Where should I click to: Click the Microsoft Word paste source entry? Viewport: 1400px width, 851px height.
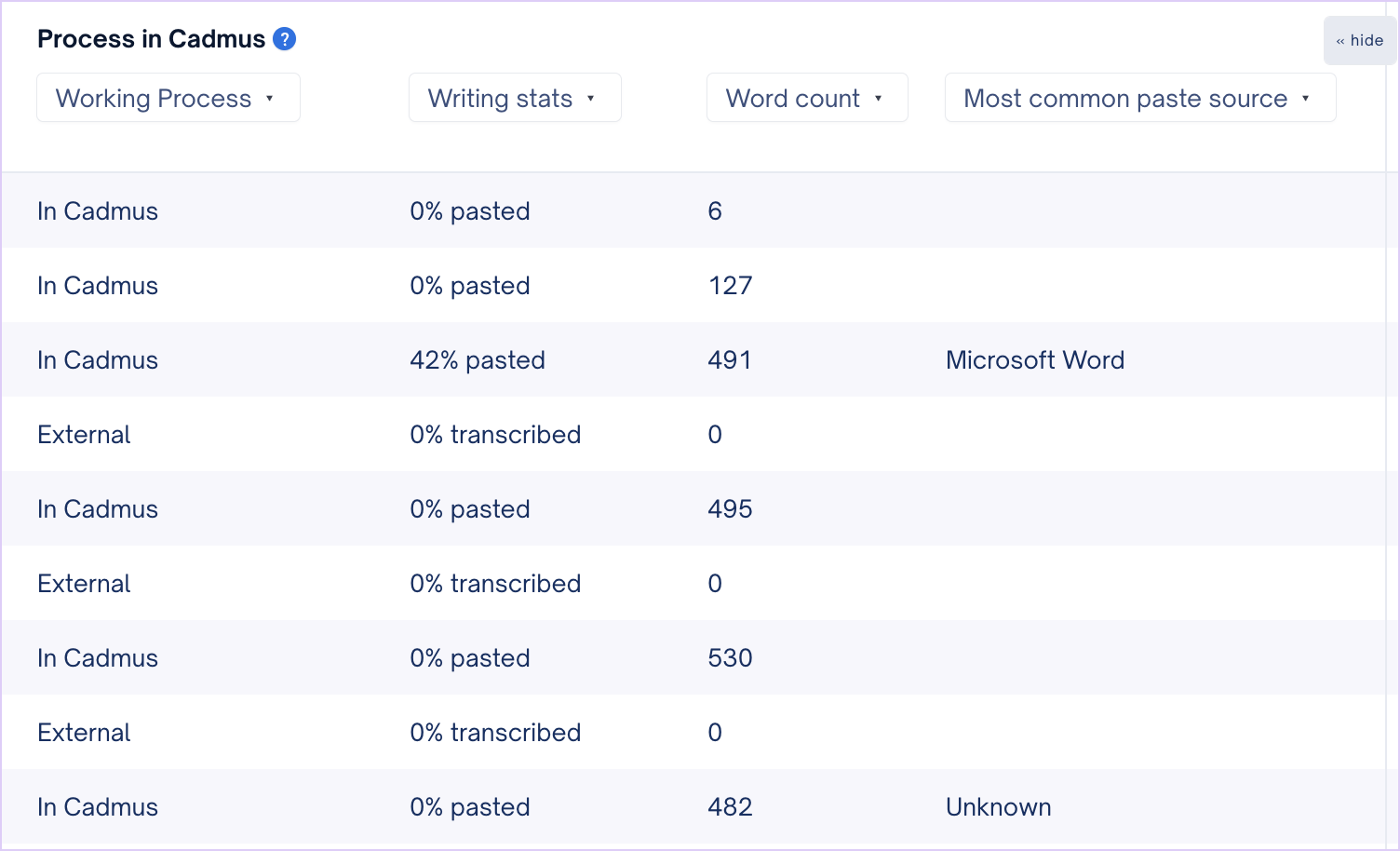(x=1035, y=360)
